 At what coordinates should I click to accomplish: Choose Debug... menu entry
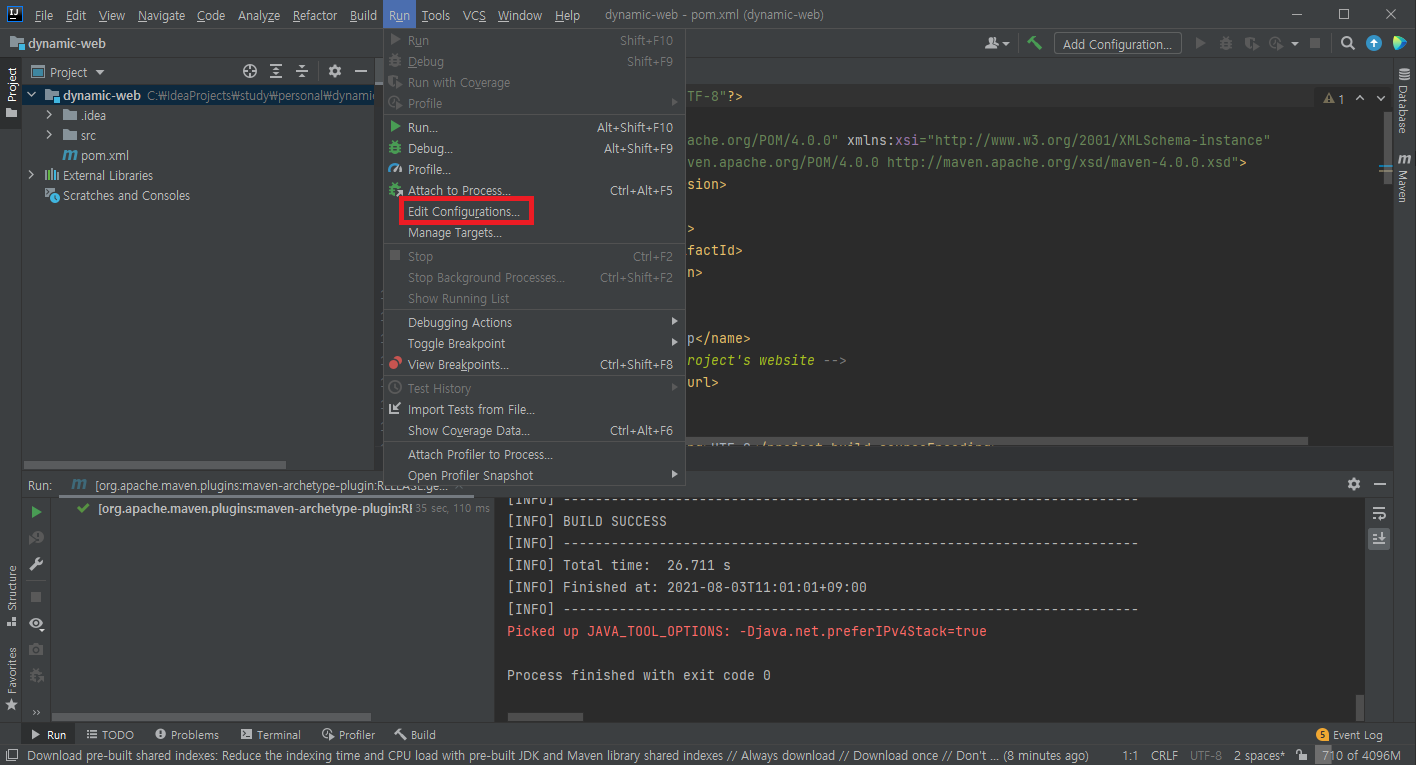[534, 148]
